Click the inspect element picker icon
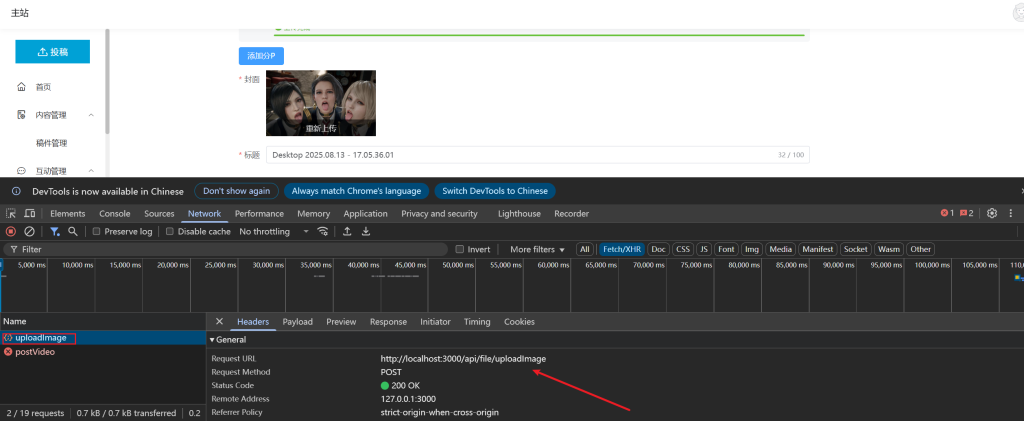The image size is (1024, 421). (10, 213)
